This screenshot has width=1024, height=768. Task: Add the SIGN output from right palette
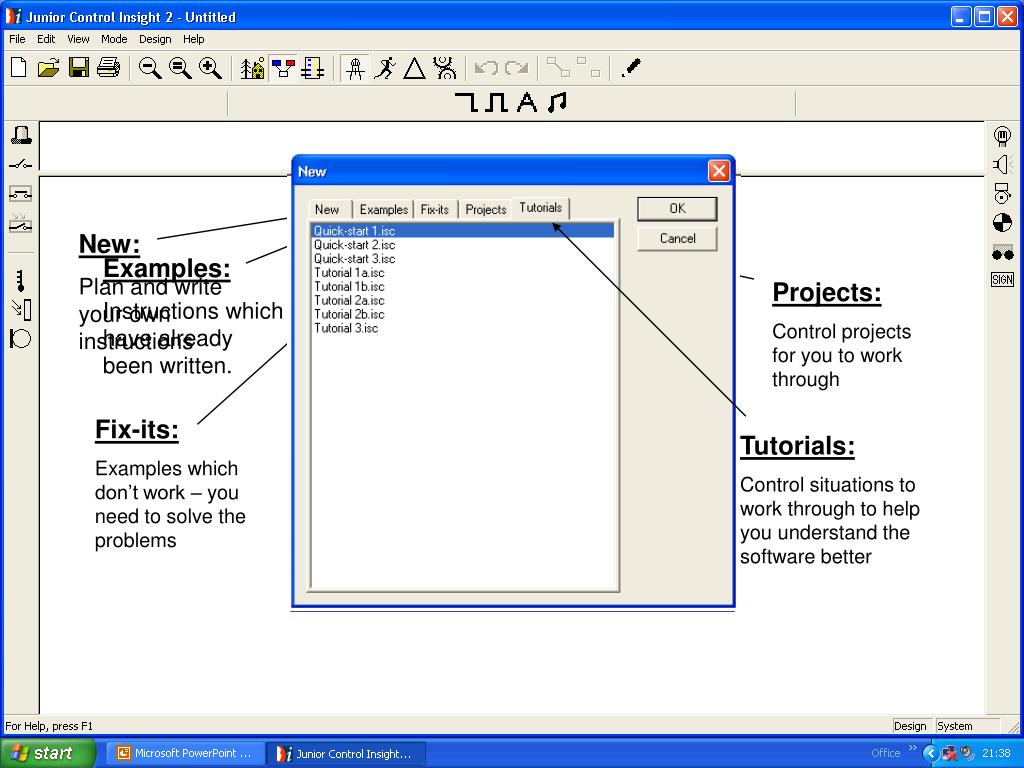pyautogui.click(x=1002, y=280)
